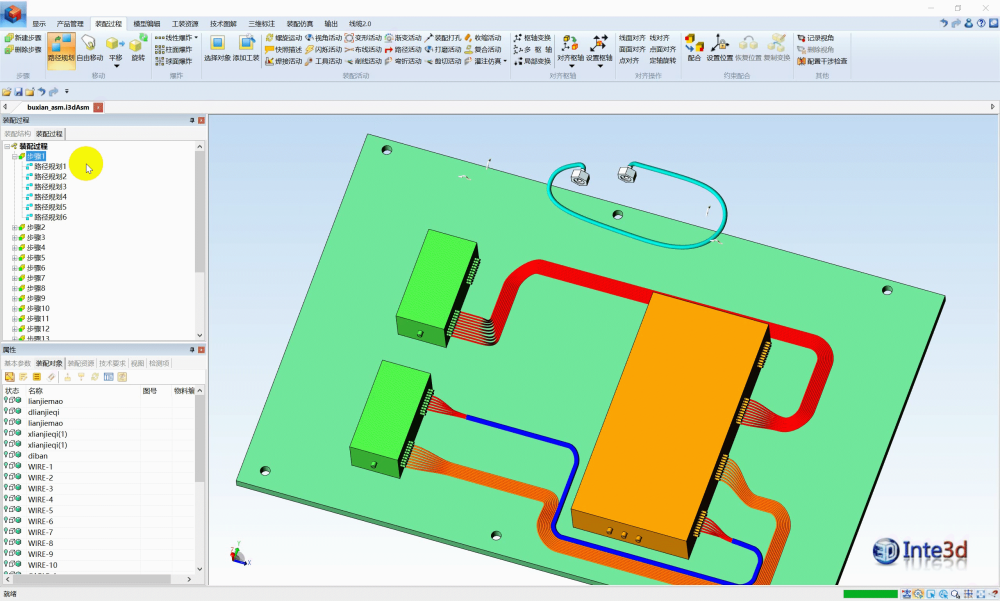Toggle the lightbulb visibility for WIRE-3
The image size is (1000, 601).
point(6,487)
